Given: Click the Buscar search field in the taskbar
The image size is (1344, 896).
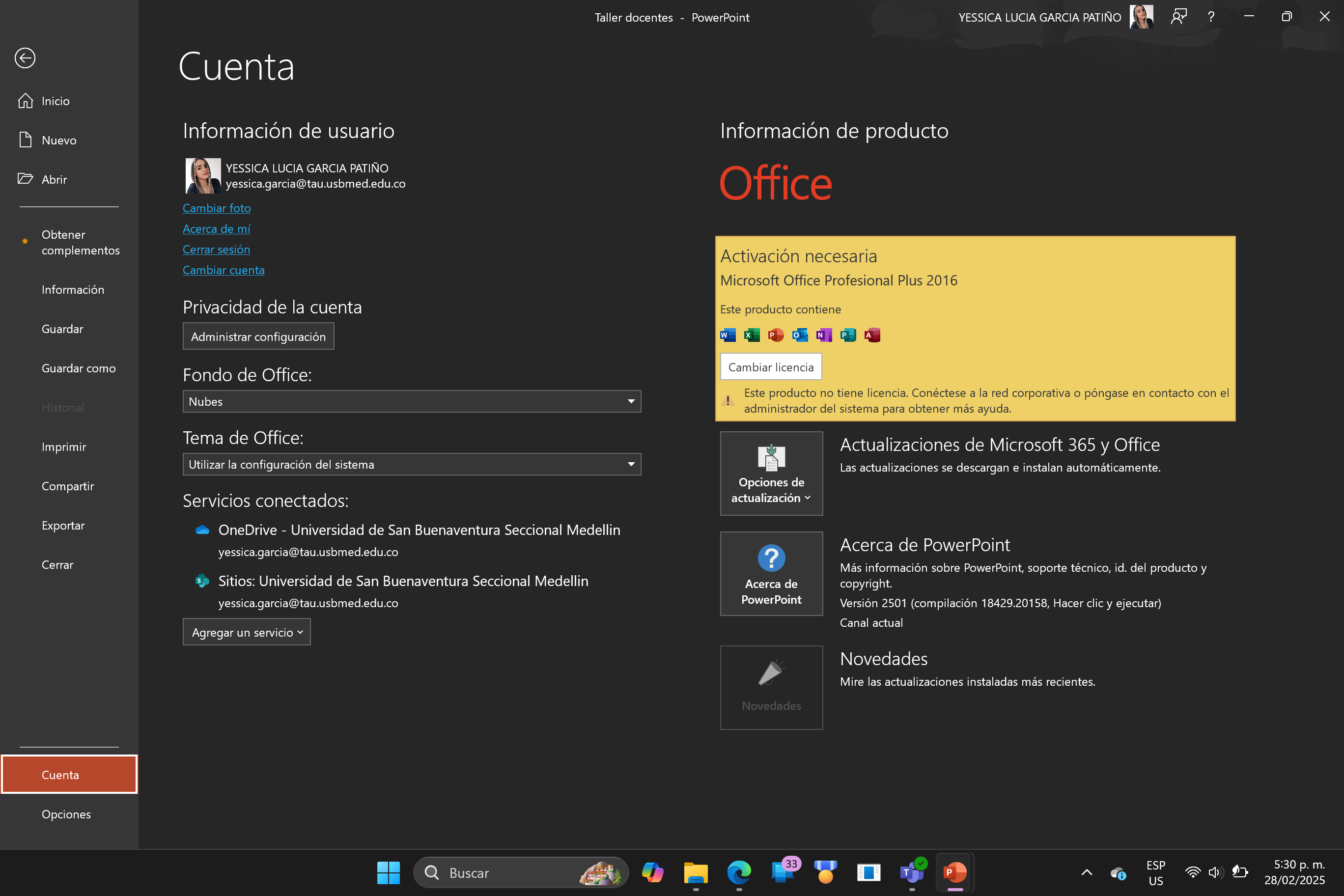Looking at the screenshot, I should click(521, 872).
